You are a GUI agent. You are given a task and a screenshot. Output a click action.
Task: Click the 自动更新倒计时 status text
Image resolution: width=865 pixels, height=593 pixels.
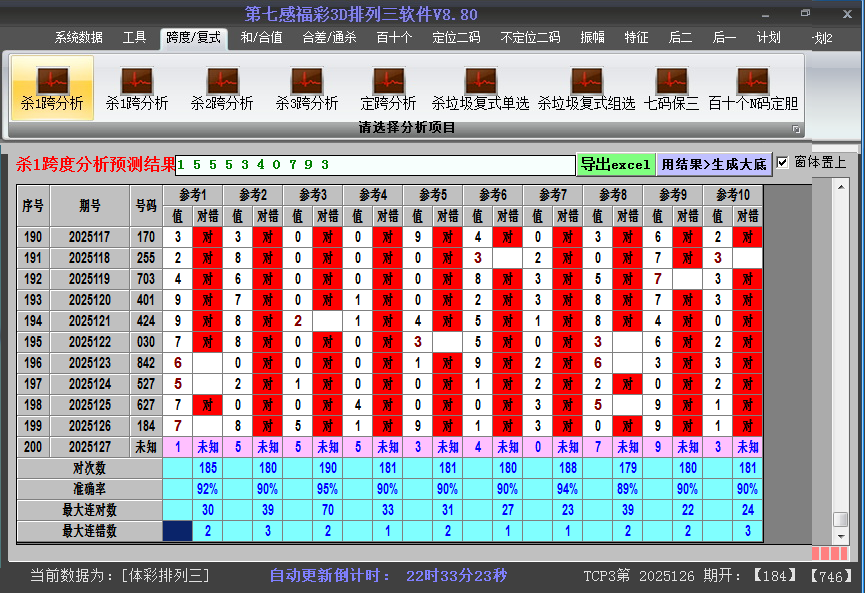click(330, 575)
